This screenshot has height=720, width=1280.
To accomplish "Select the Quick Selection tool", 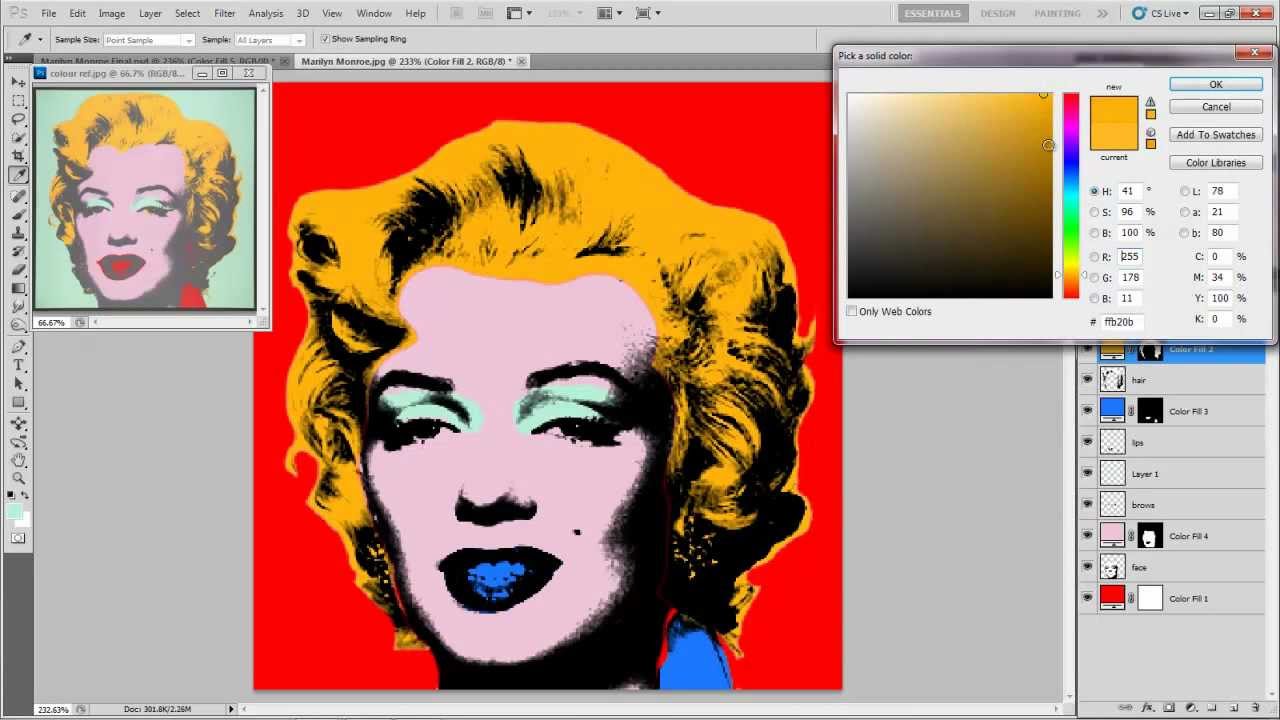I will [19, 137].
